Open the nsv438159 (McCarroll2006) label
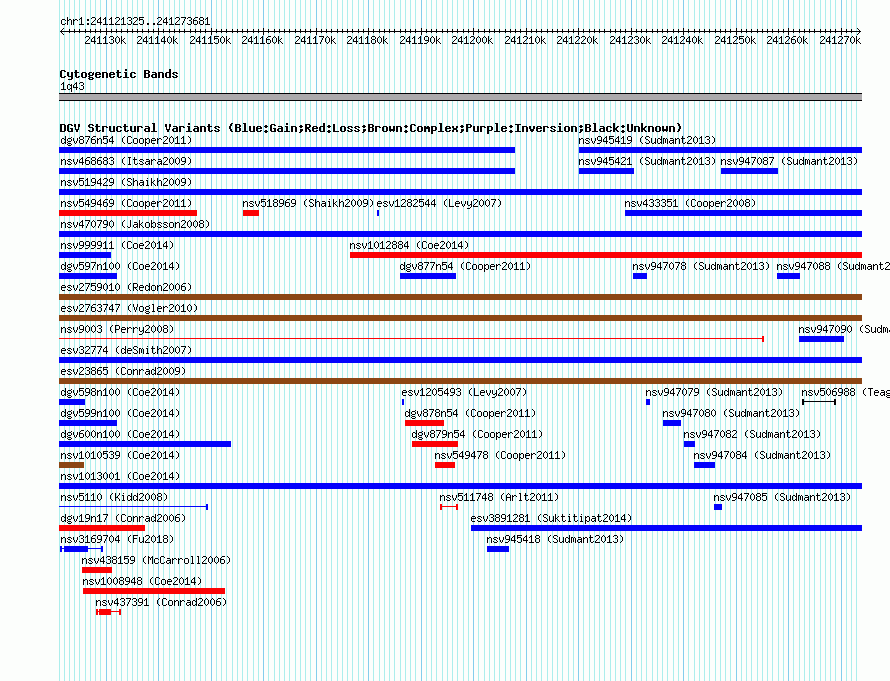Viewport: 890px width, 681px height. (x=156, y=560)
